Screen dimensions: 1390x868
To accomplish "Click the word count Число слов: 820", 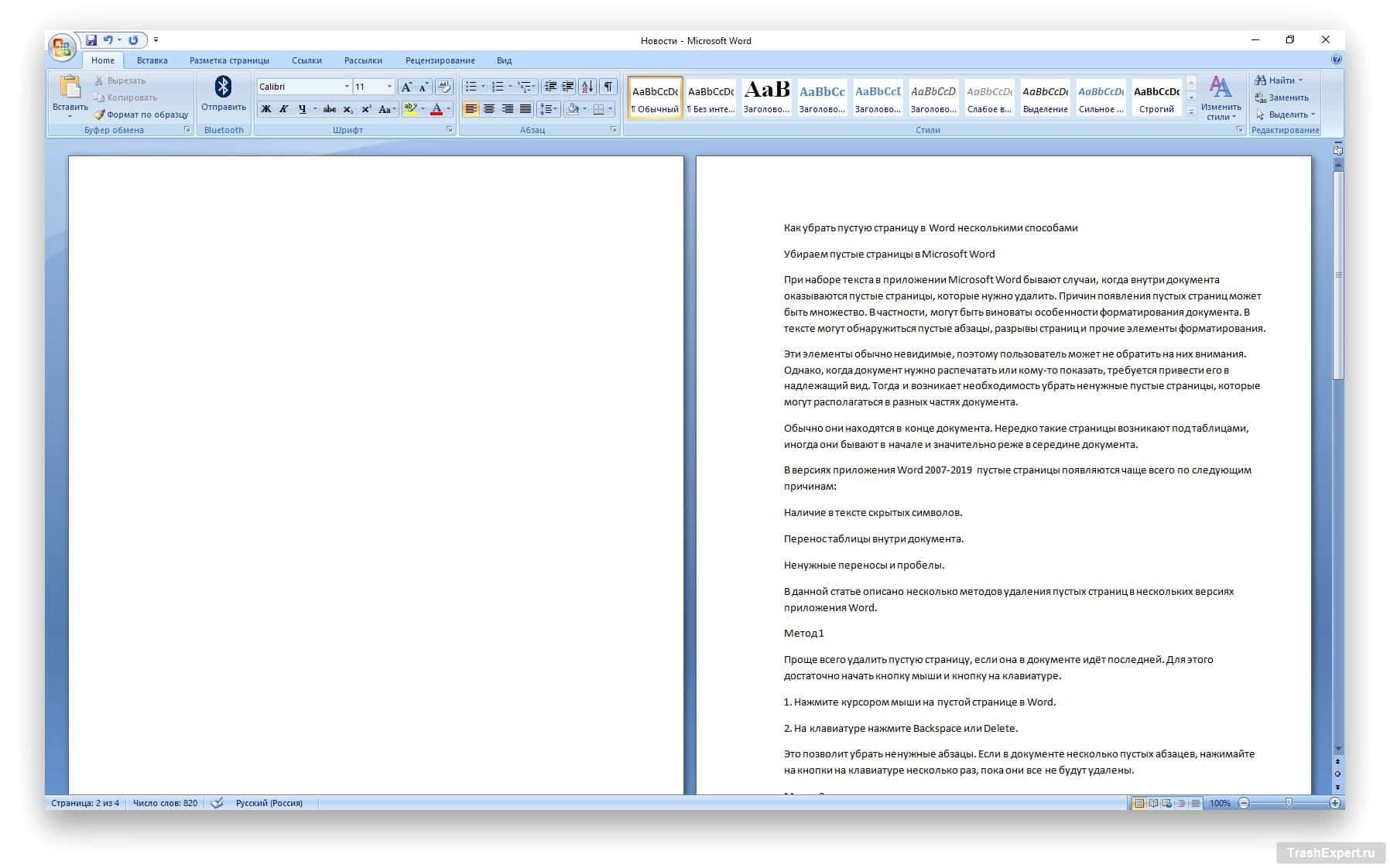I will (165, 803).
